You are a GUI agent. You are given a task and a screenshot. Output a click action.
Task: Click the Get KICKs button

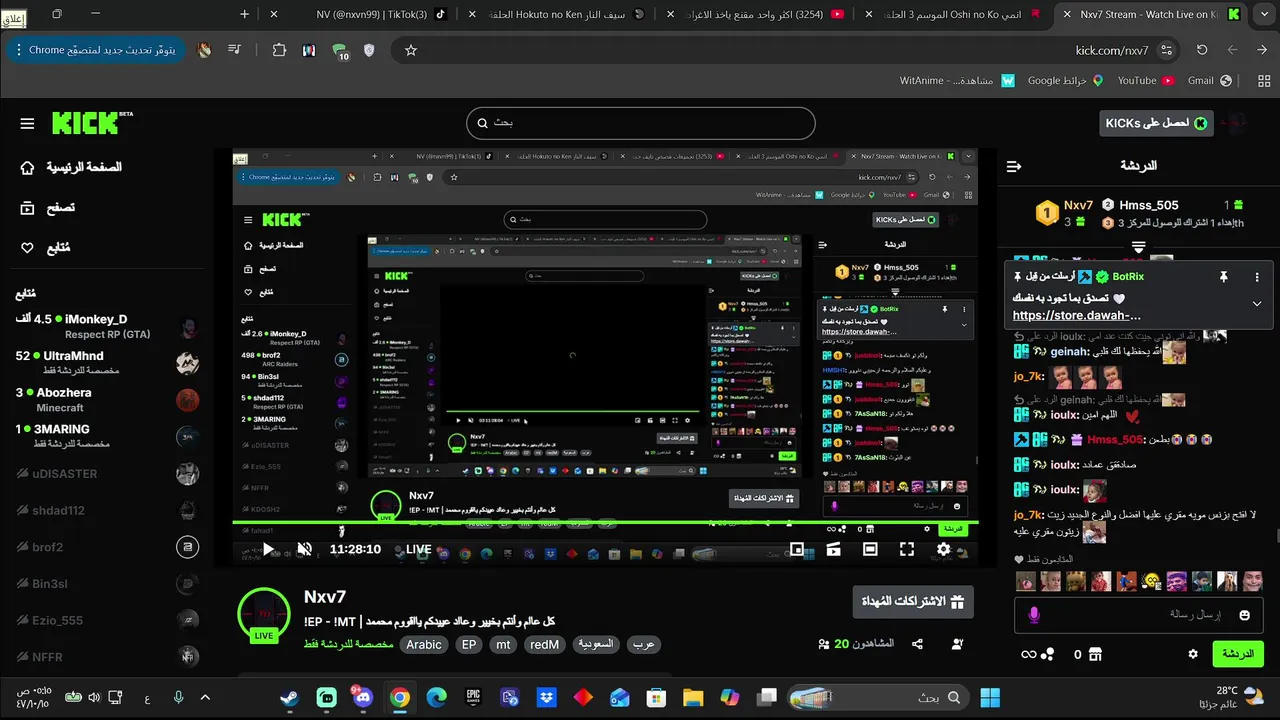[x=1156, y=123]
